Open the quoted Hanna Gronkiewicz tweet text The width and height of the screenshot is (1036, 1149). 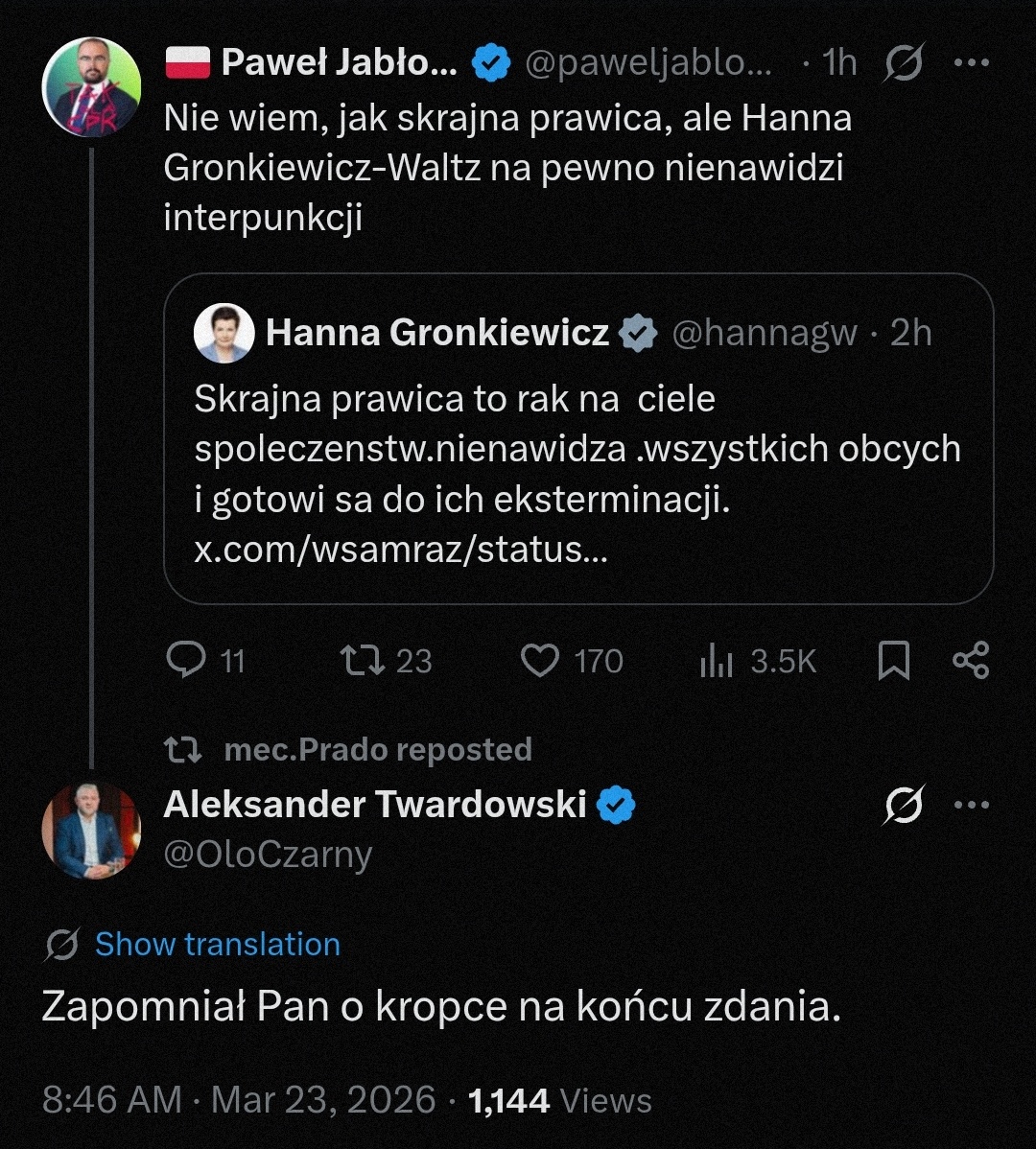click(x=576, y=449)
